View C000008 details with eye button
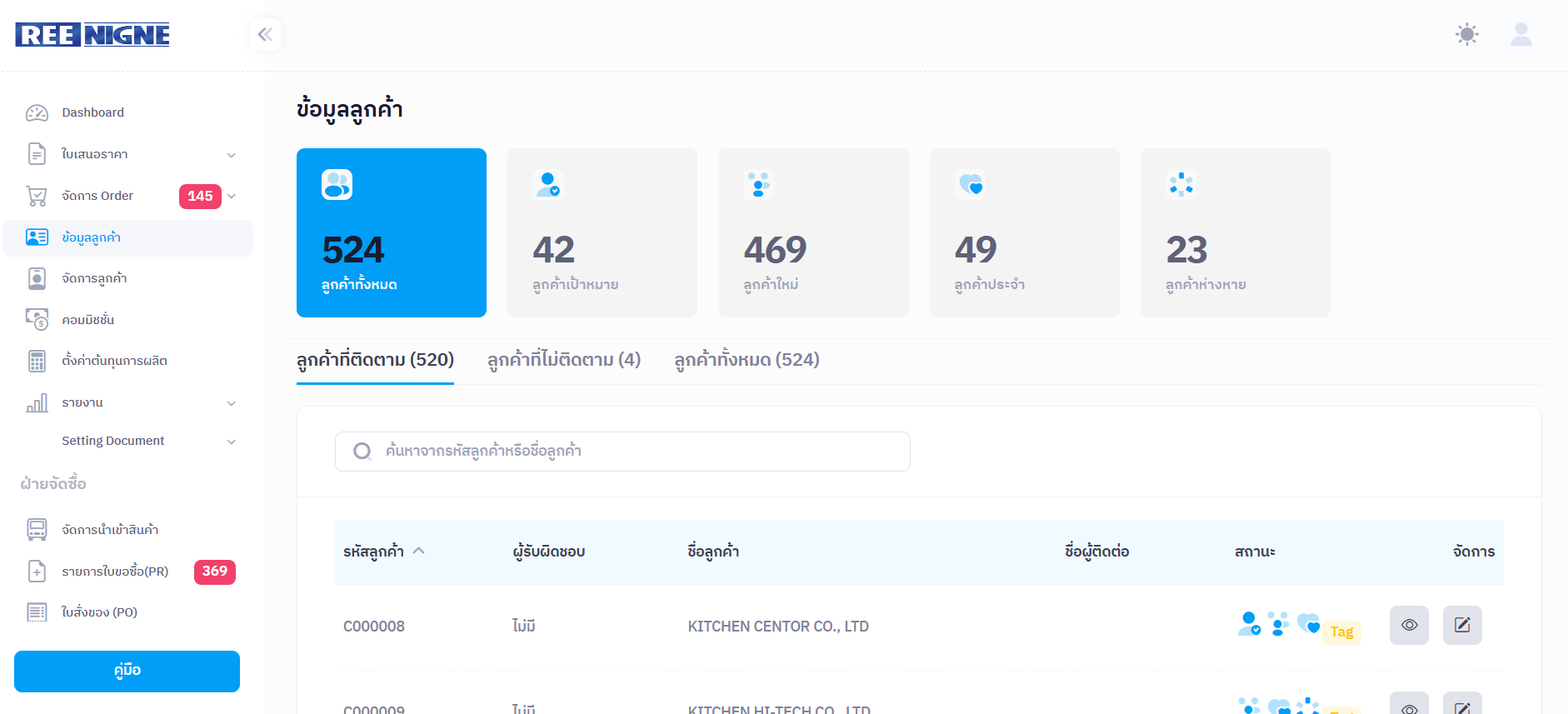 coord(1409,626)
